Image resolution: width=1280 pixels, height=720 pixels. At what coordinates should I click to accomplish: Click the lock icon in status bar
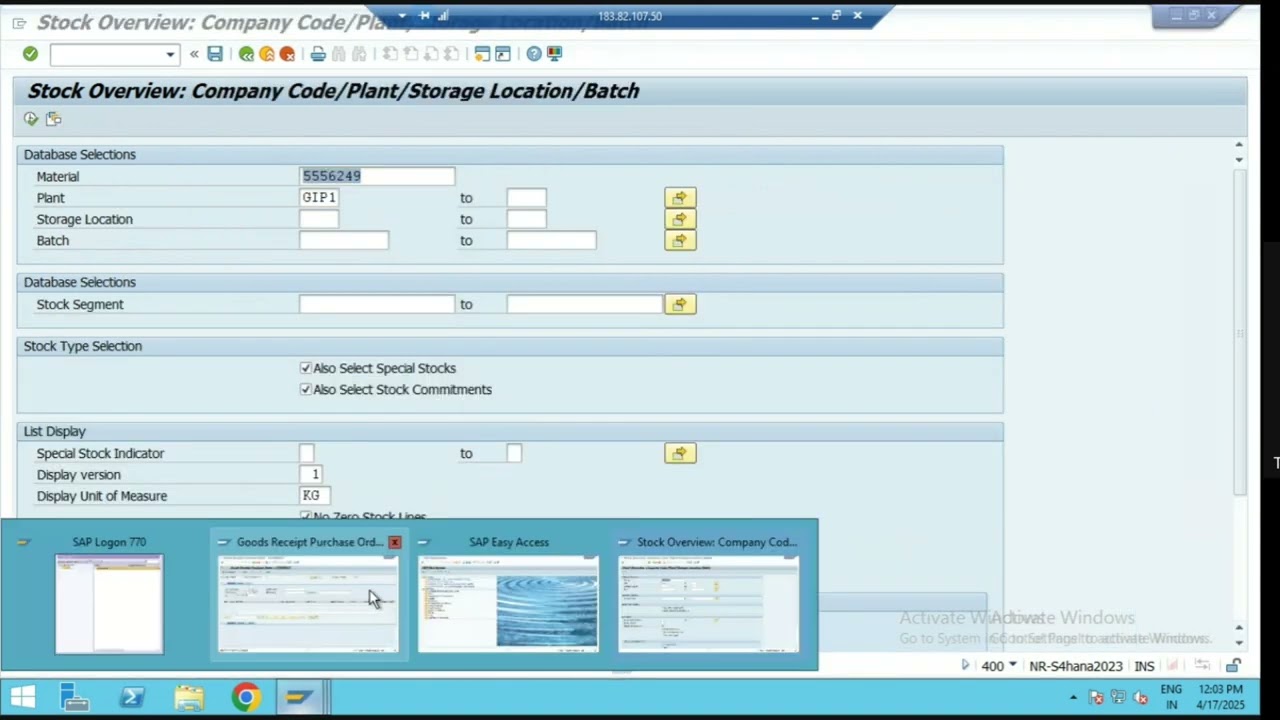[1234, 665]
